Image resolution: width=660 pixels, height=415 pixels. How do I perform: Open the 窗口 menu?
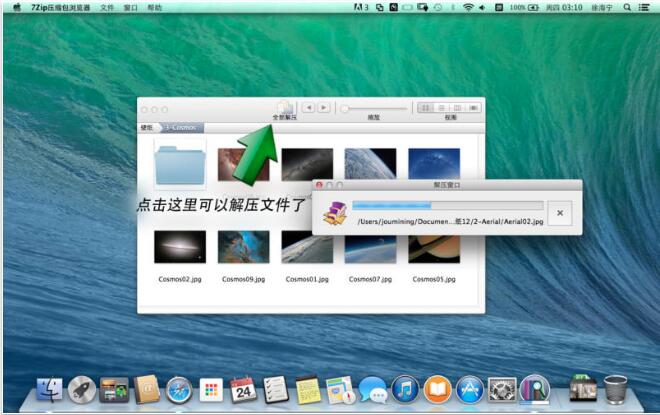click(130, 7)
